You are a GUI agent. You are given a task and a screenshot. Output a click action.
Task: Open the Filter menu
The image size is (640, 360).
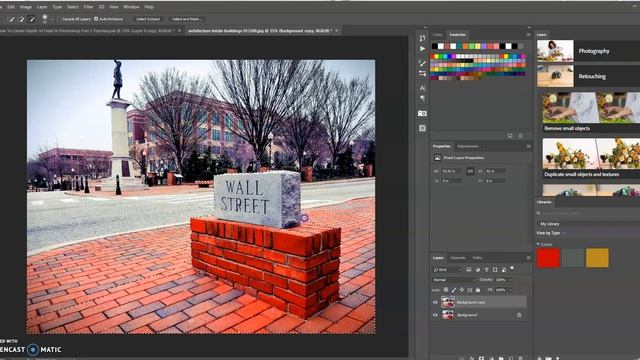(89, 7)
